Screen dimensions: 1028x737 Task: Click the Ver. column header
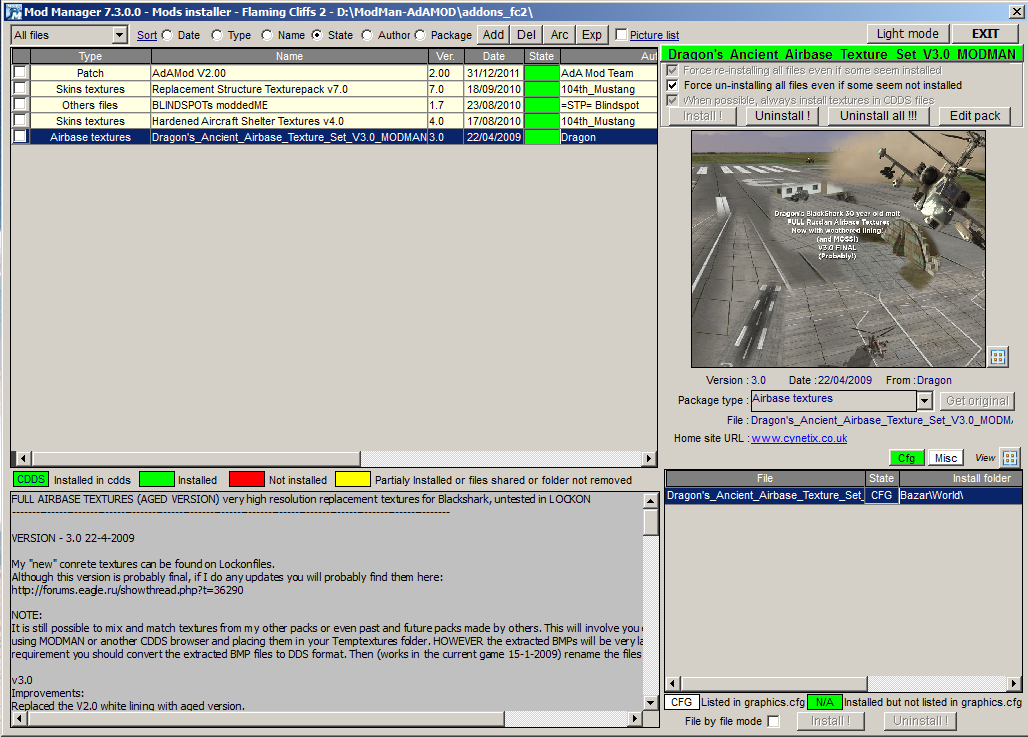pyautogui.click(x=445, y=56)
